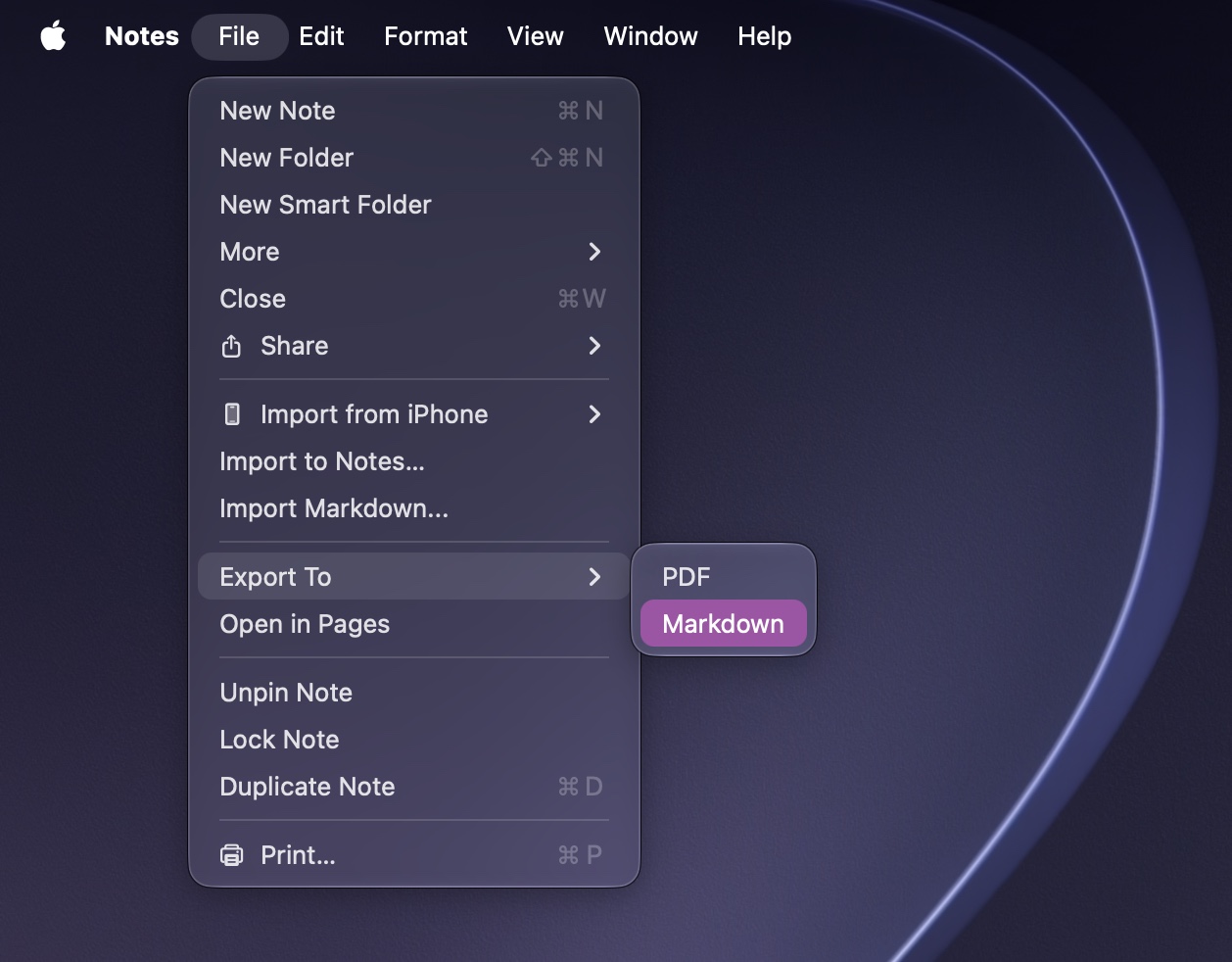Open the Notes application menu
The width and height of the screenshot is (1232, 962).
click(x=142, y=36)
